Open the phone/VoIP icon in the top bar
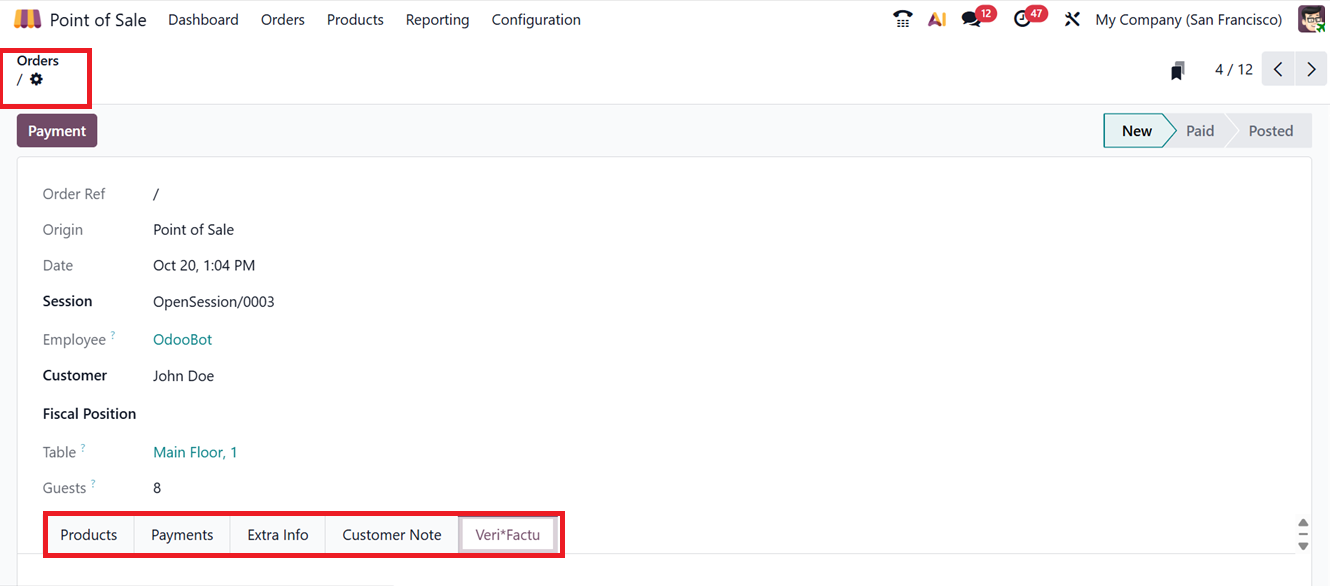 (903, 19)
